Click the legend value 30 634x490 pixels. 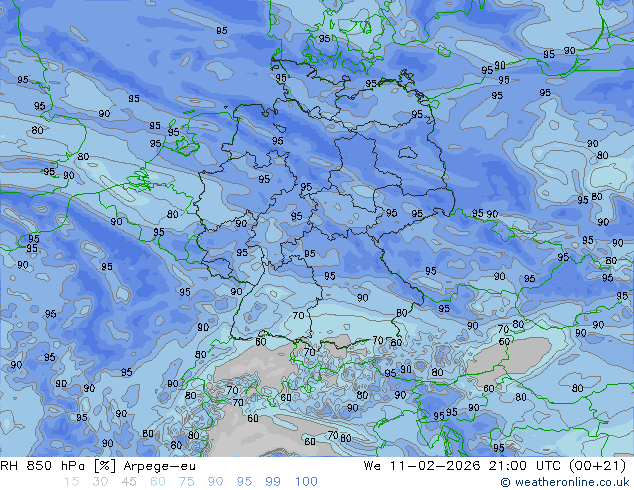pos(100,482)
